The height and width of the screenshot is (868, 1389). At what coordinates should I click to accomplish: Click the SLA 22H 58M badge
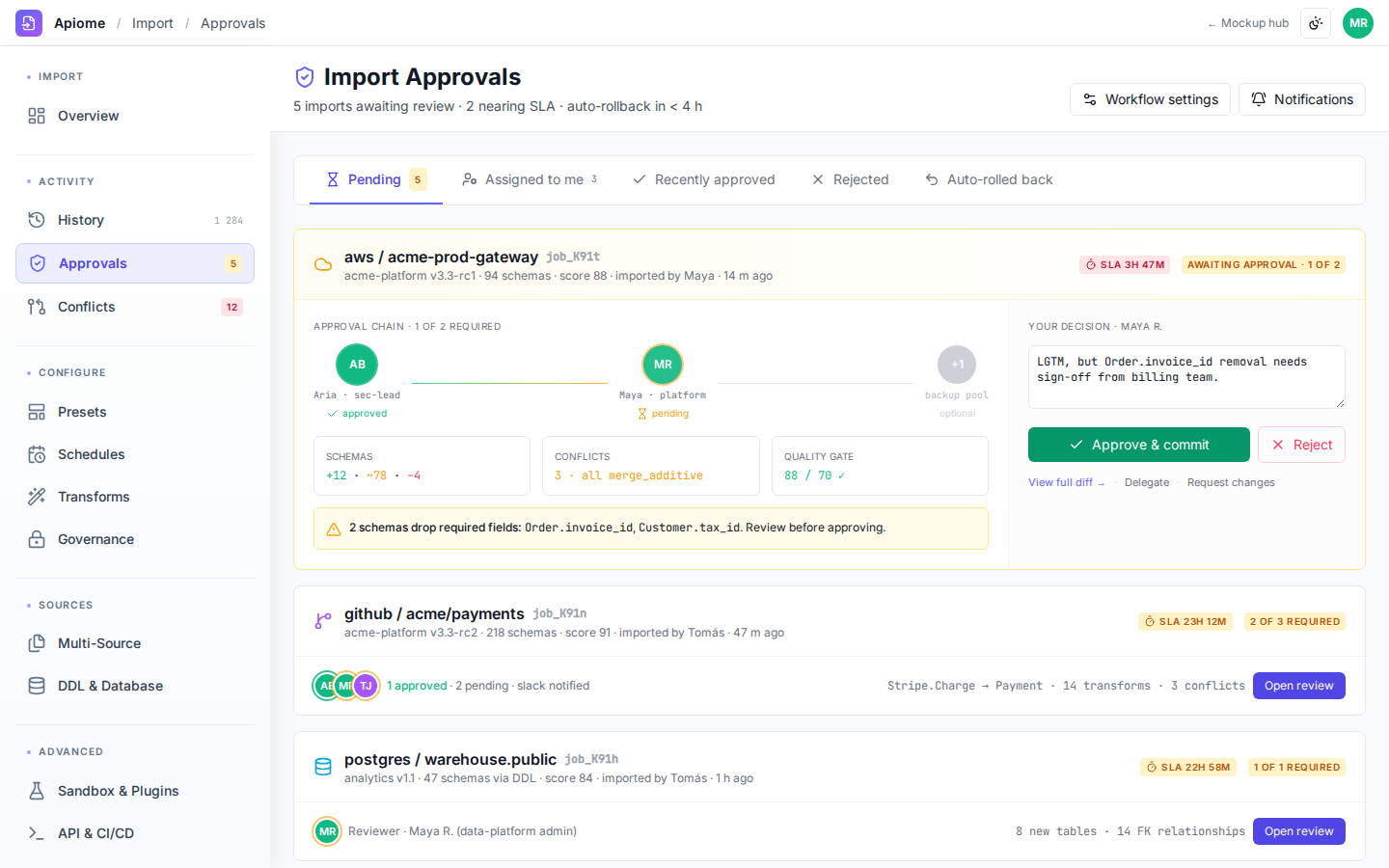[1188, 768]
